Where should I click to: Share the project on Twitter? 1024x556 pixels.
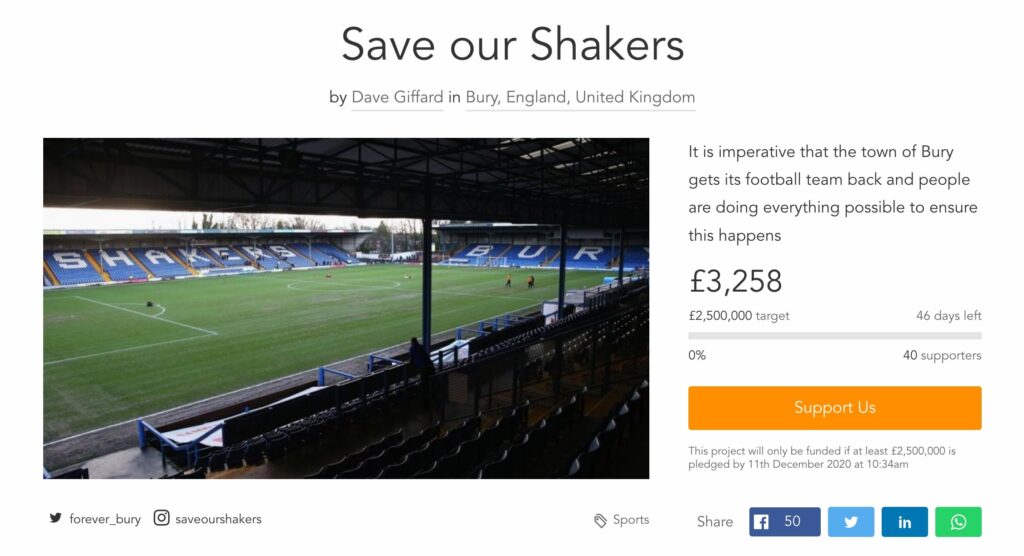click(851, 521)
